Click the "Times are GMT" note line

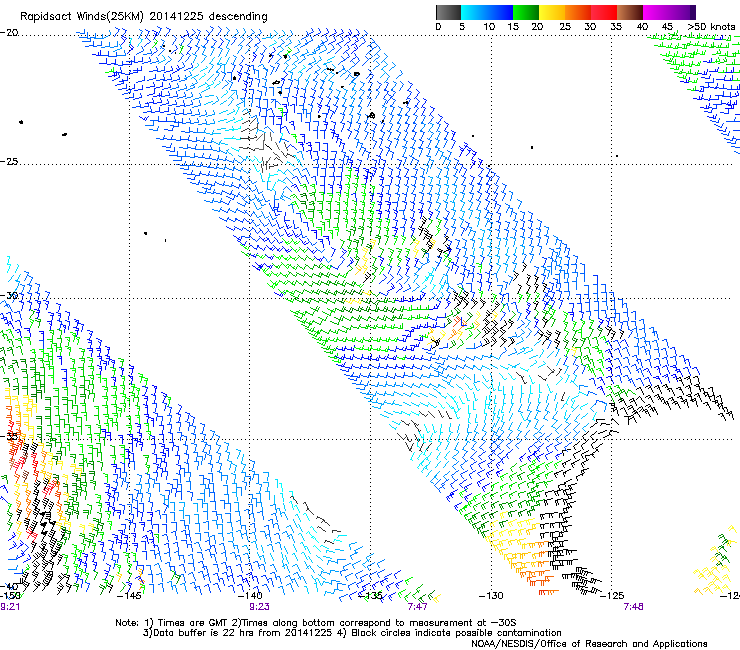[316, 623]
